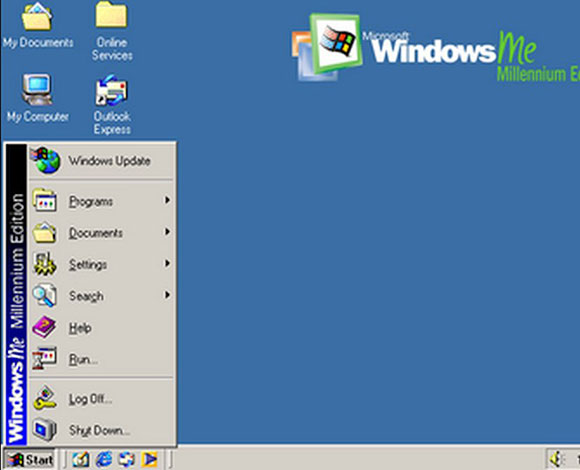Screen dimensions: 580x470
Task: Select Log Off... in Start menu
Action: point(101,399)
